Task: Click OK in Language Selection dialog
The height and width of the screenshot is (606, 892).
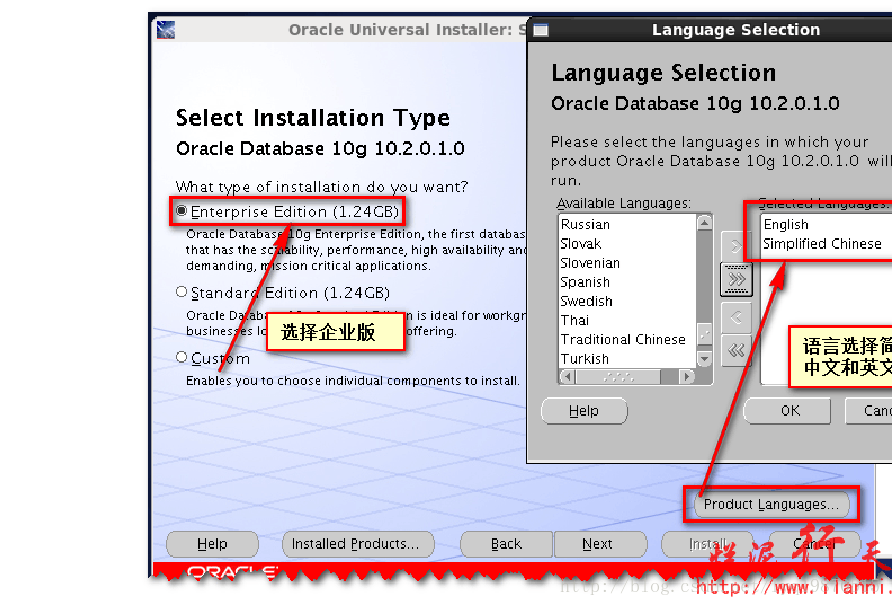Action: 787,411
